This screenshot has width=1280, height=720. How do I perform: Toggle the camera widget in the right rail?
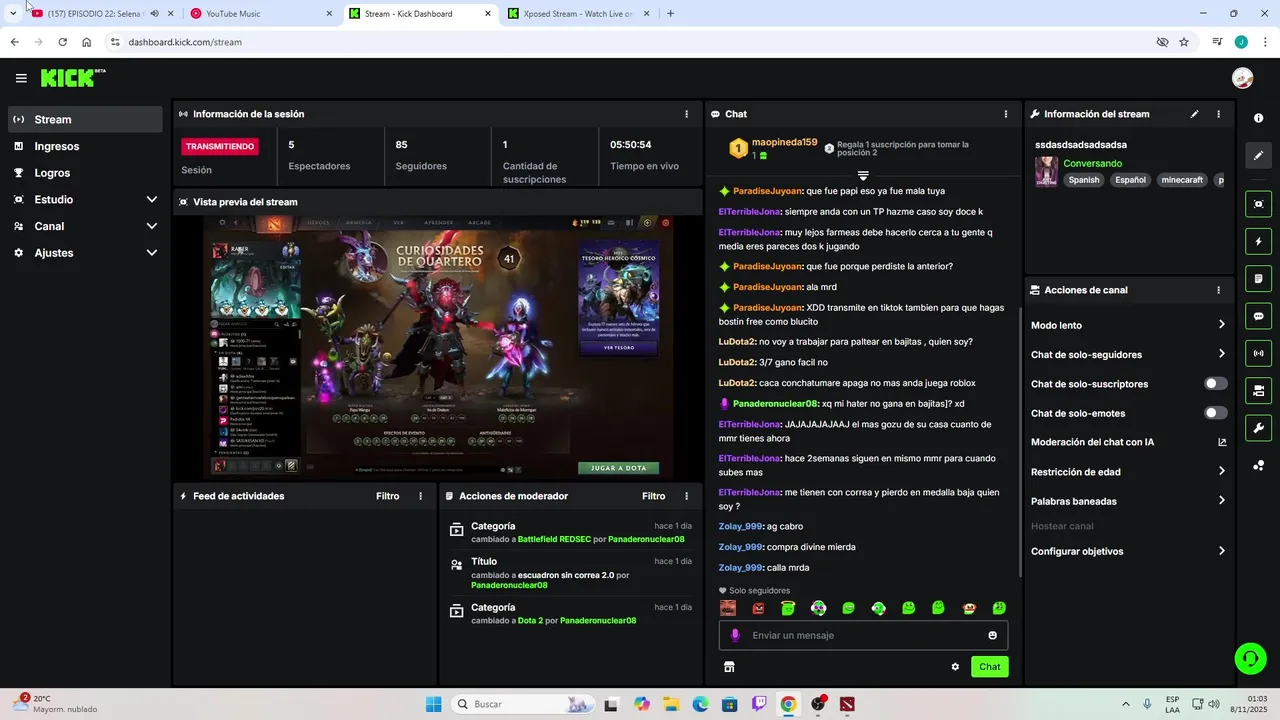tap(1258, 390)
